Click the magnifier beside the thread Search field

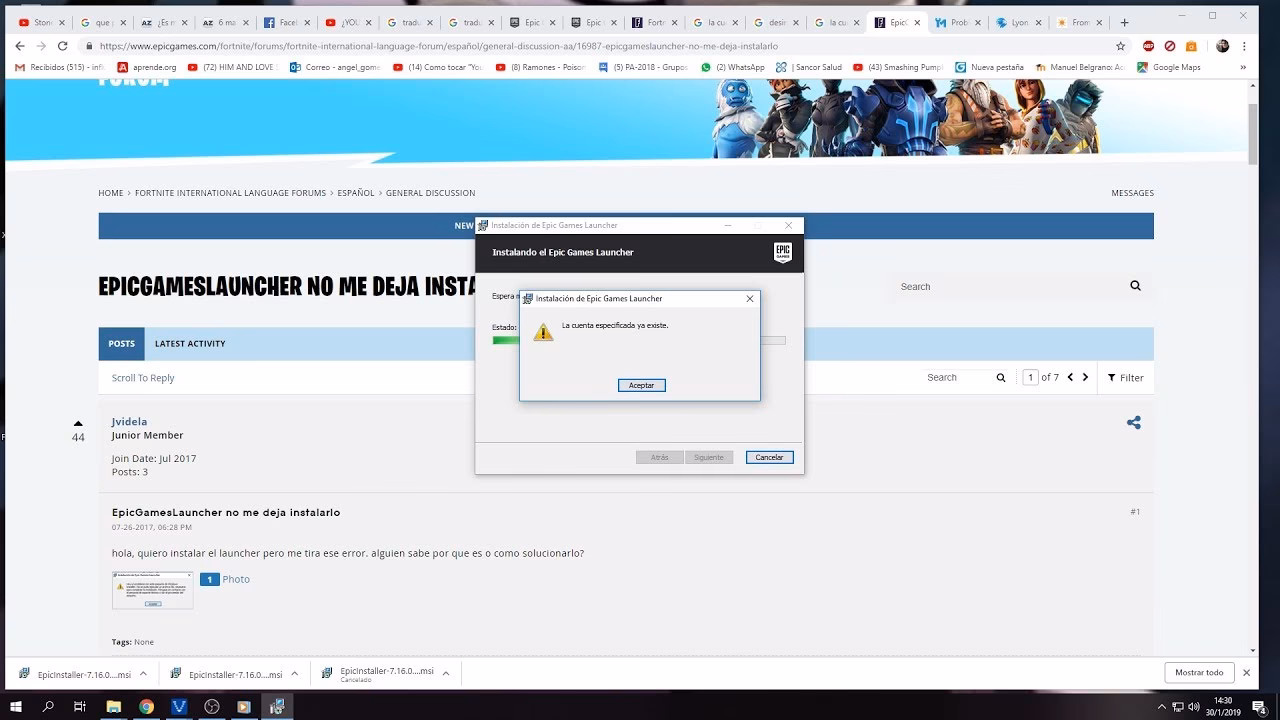pyautogui.click(x=1001, y=378)
